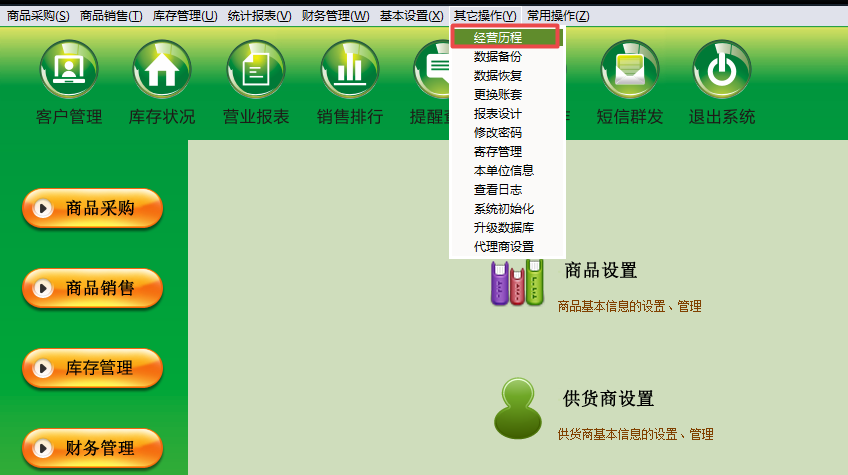Click the 库存状况 house icon
This screenshot has width=848, height=475.
pyautogui.click(x=162, y=70)
